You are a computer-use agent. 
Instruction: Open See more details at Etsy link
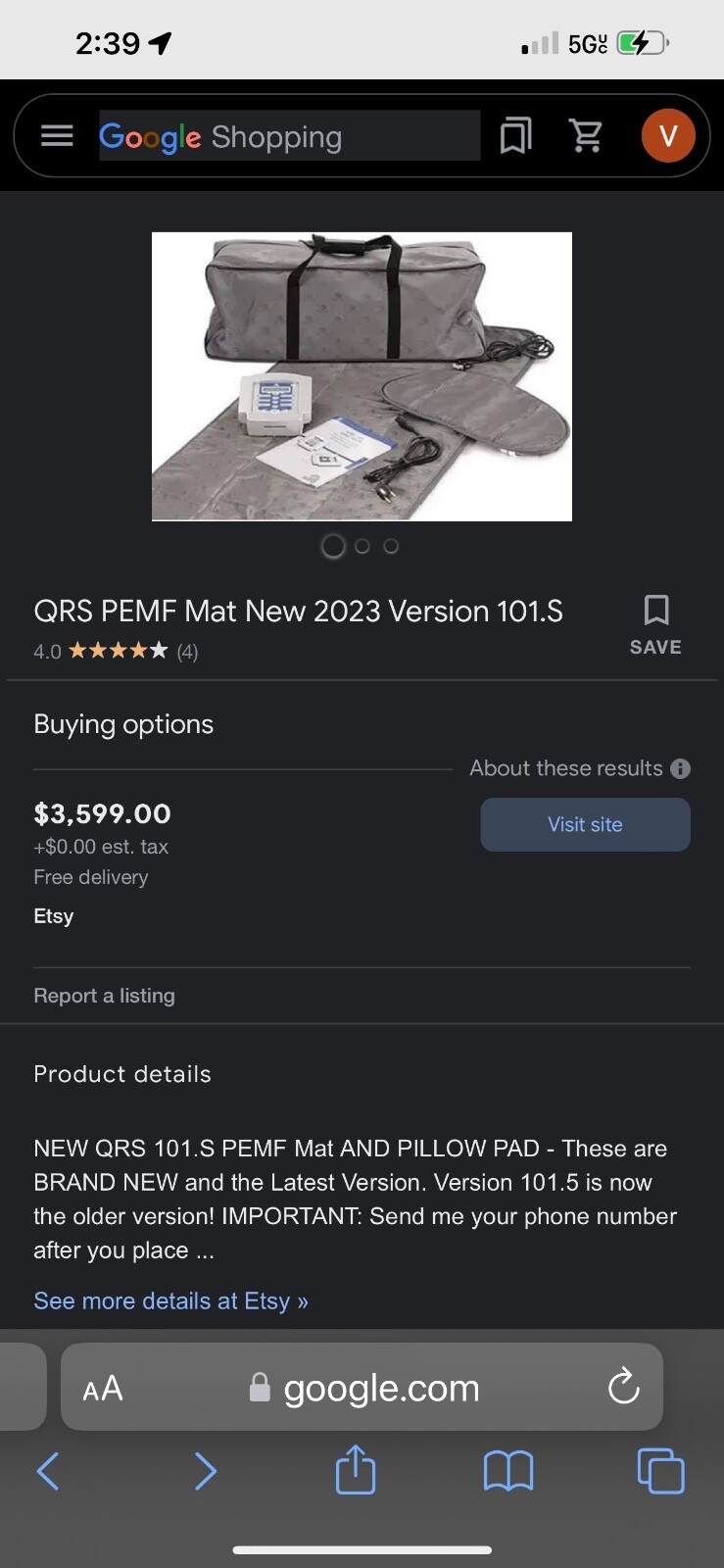[170, 1300]
